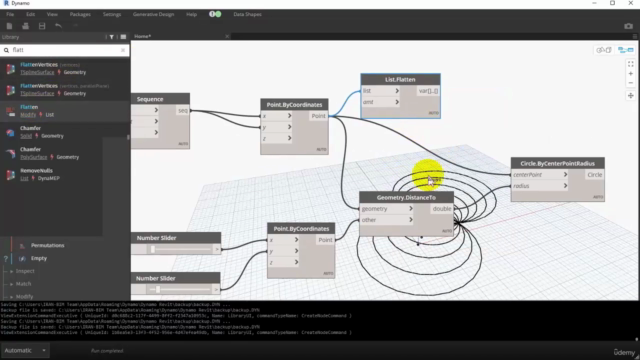Select the Flatten List node result
Viewport: 640px width, 360px height.
(x=65, y=111)
